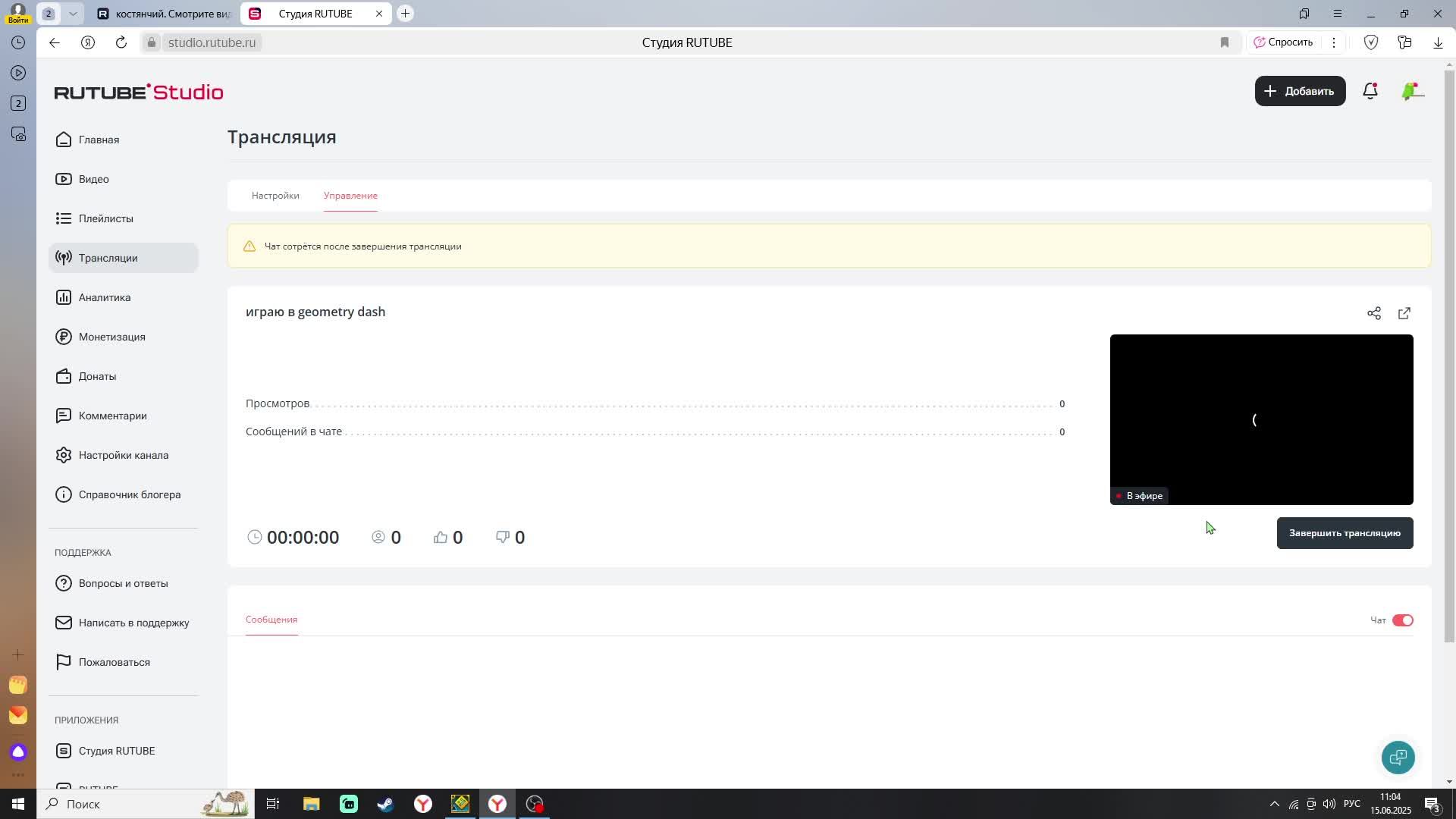
Task: Switch to the Настройки tab
Action: click(275, 196)
